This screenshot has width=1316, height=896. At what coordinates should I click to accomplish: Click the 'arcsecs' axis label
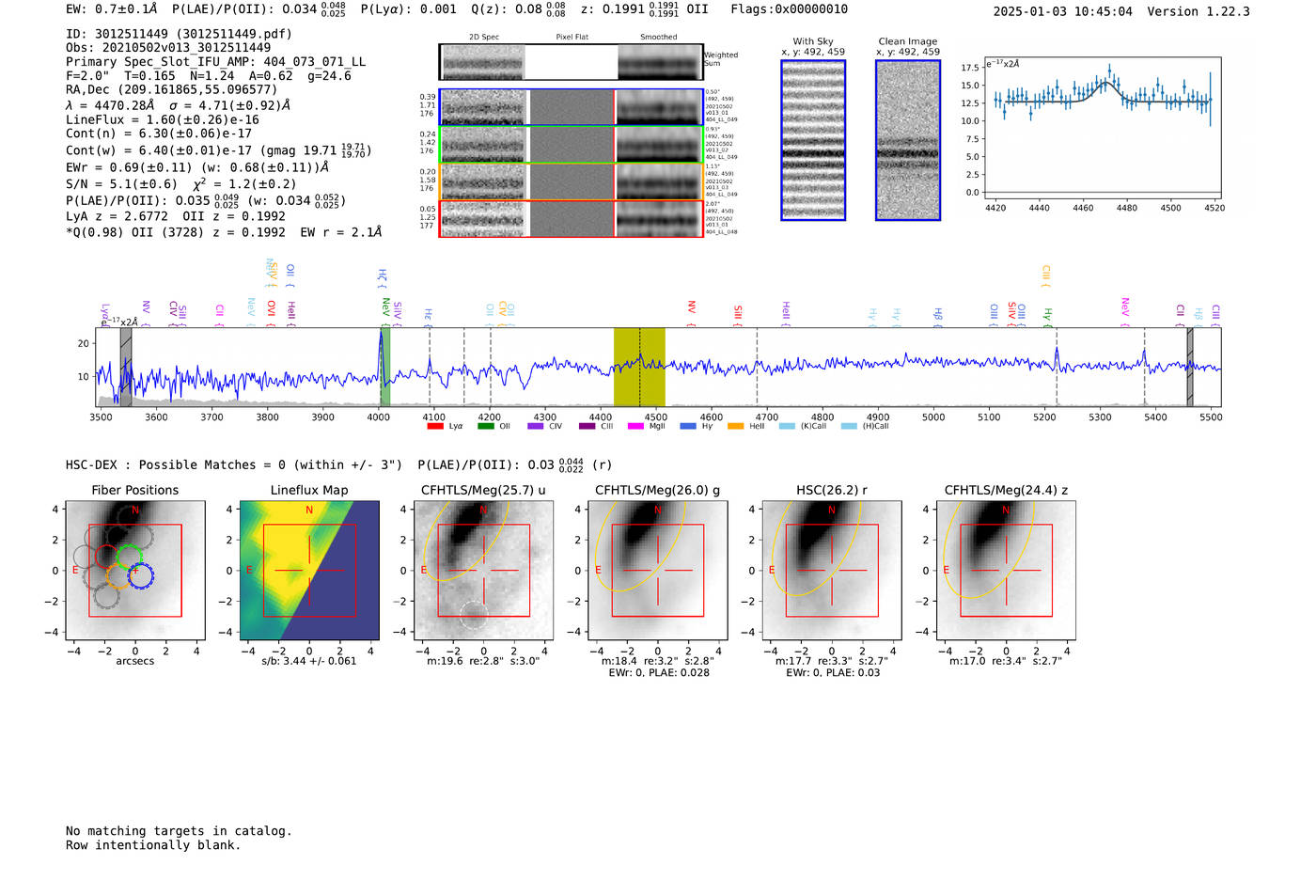[x=135, y=661]
